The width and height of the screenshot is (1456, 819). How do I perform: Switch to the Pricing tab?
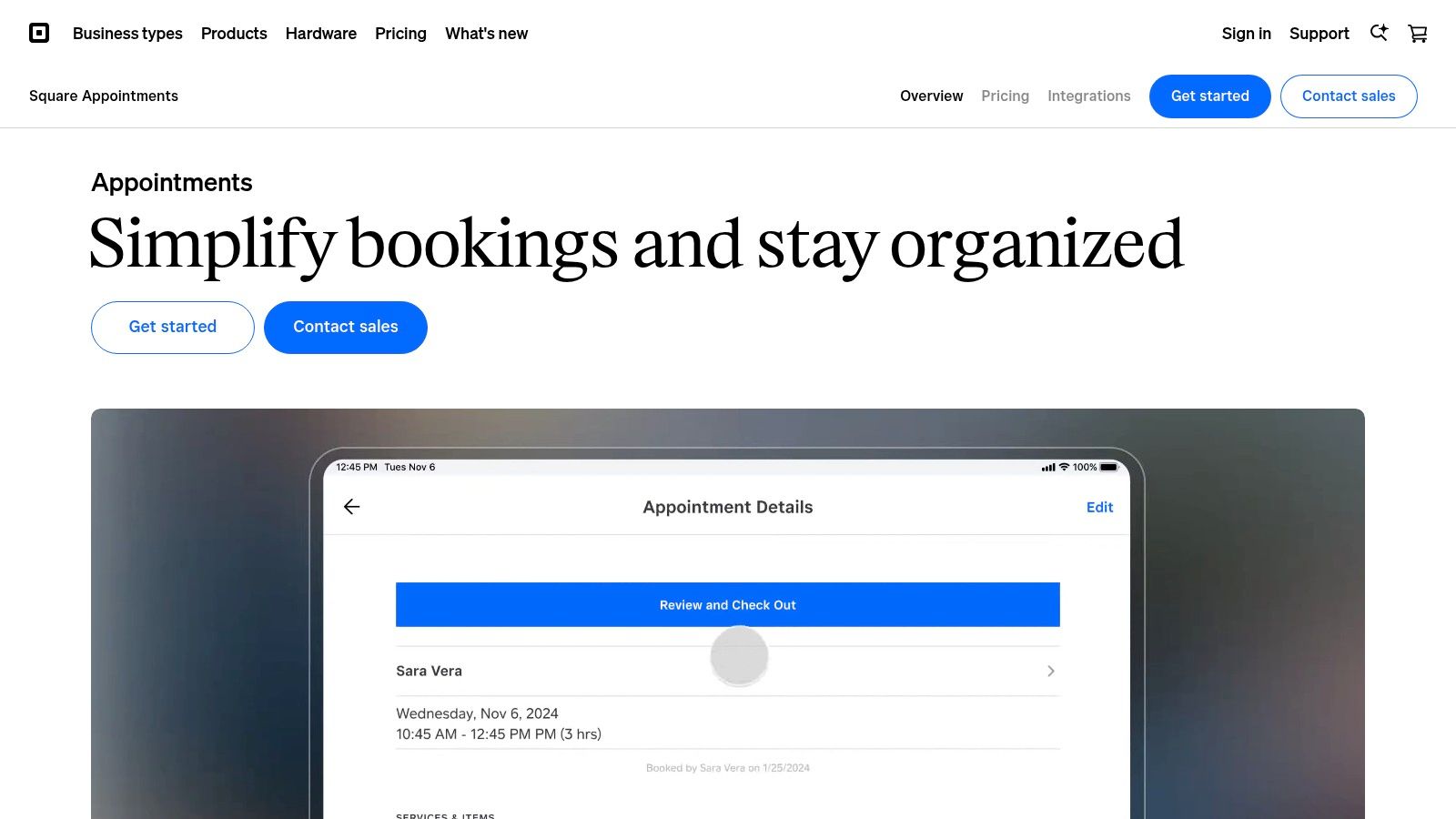tap(1005, 96)
